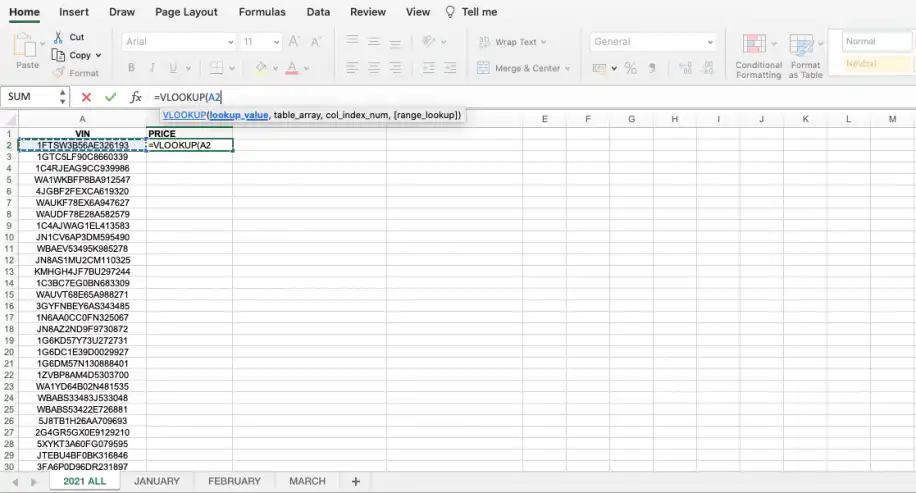Apply fill color bucket
This screenshot has height=493, width=916.
coord(261,68)
